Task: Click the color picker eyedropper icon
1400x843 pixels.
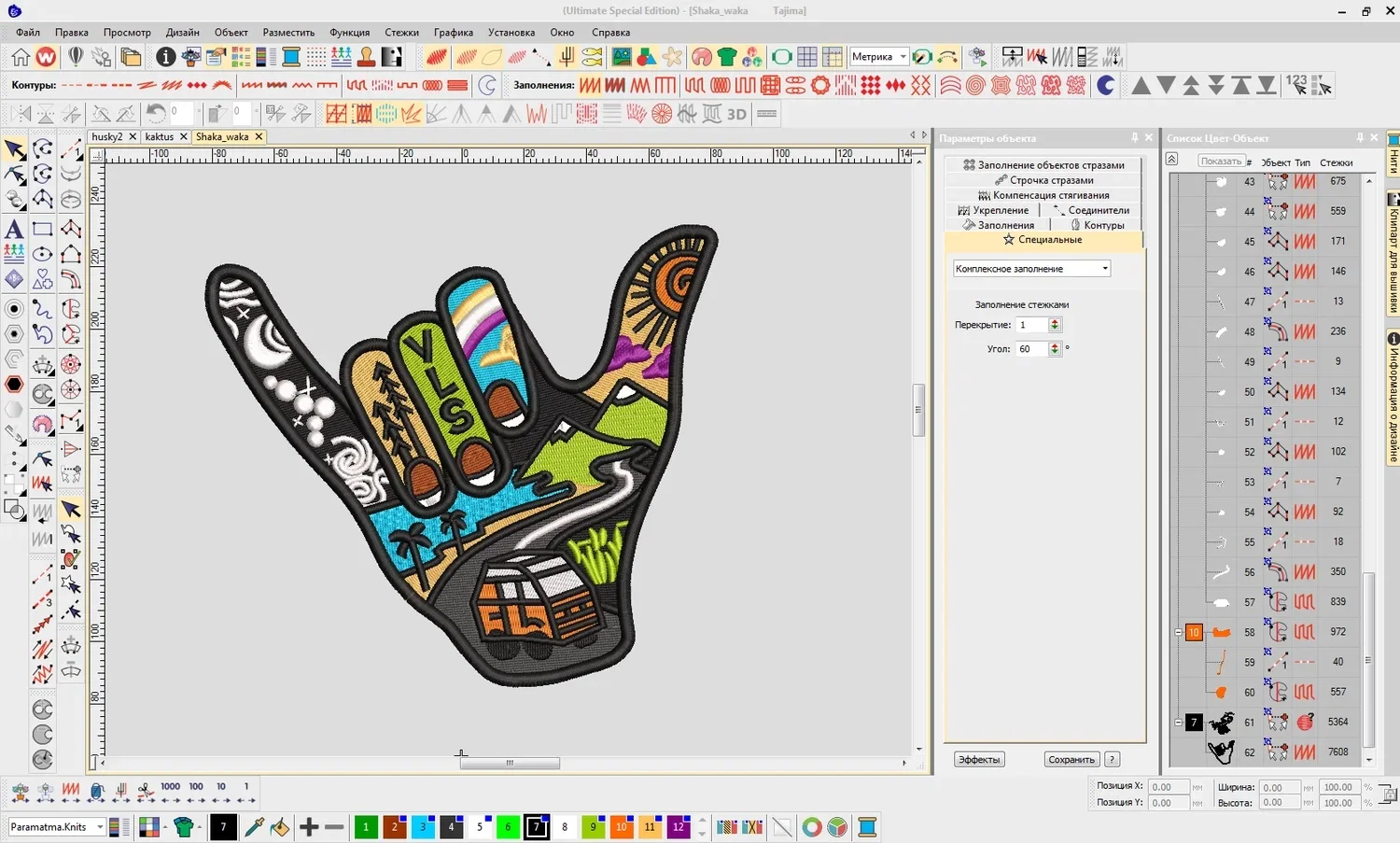Action: coord(254,827)
